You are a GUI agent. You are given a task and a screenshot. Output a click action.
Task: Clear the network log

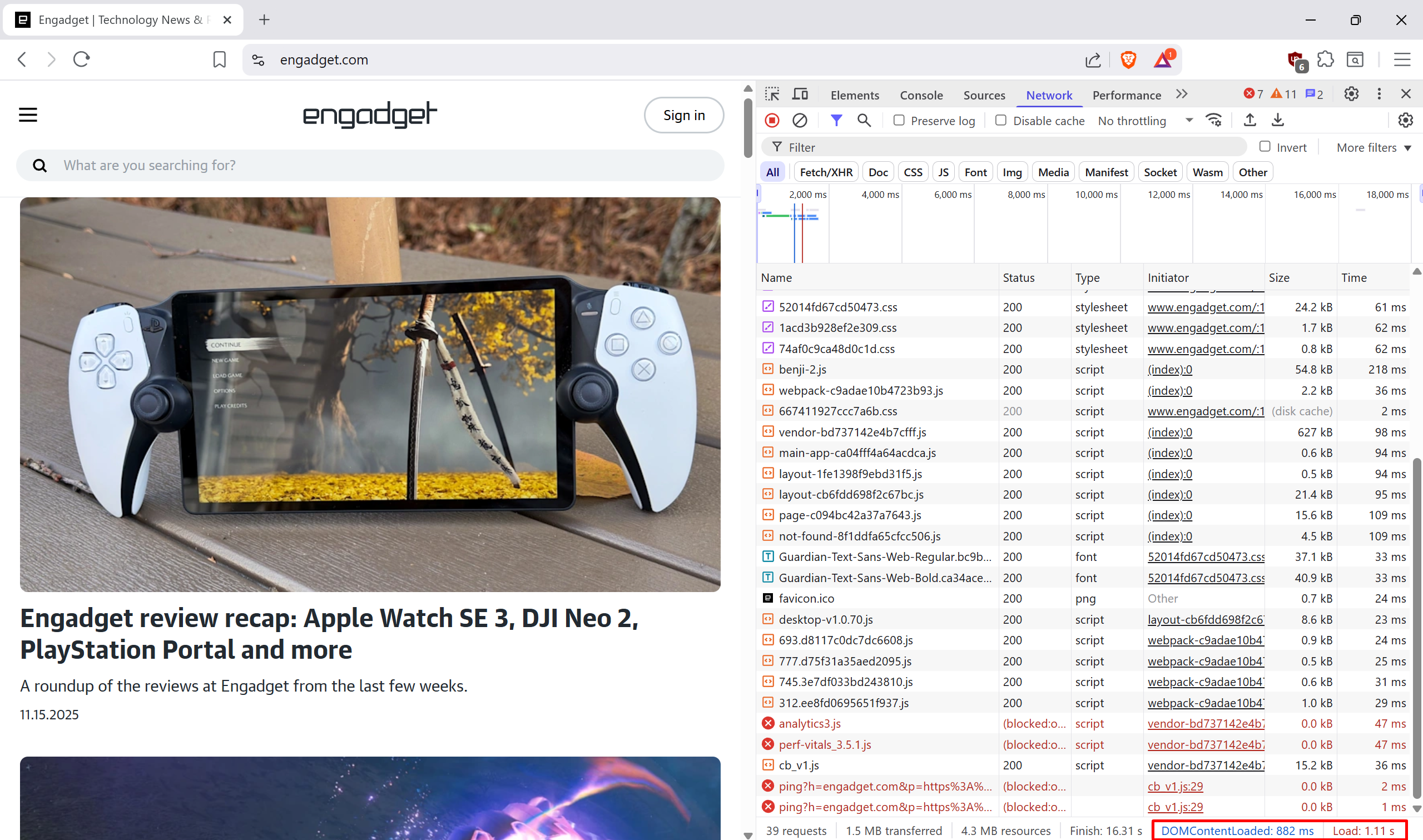click(800, 120)
